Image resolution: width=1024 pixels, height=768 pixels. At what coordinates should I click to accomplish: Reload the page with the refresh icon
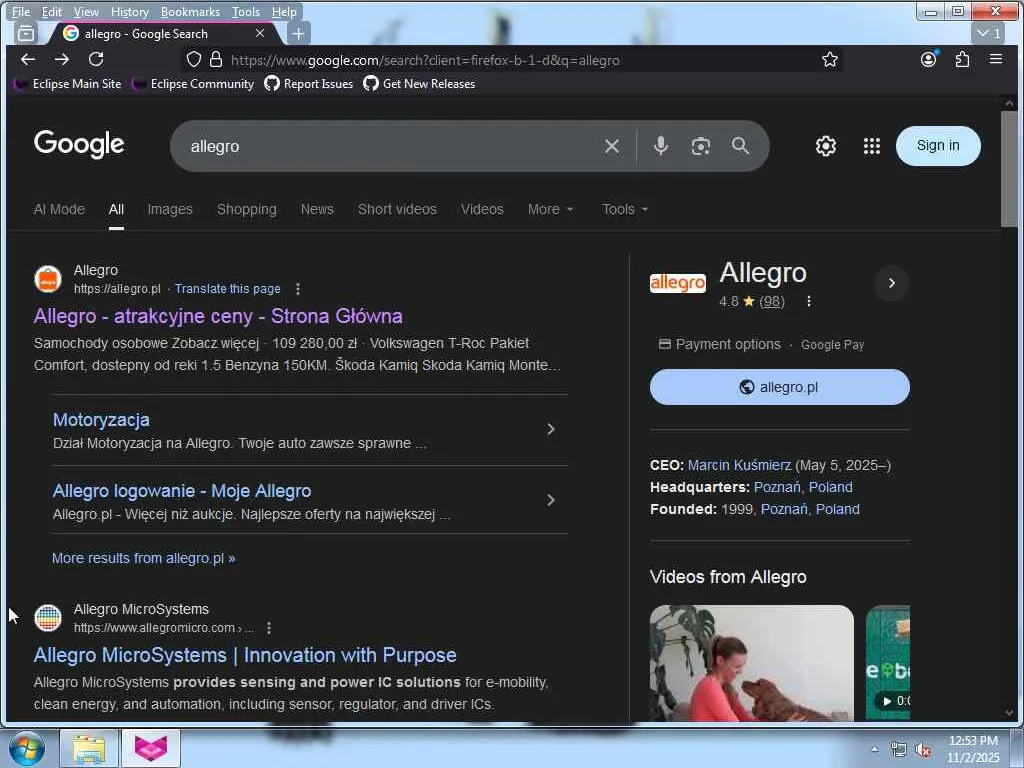tap(96, 59)
